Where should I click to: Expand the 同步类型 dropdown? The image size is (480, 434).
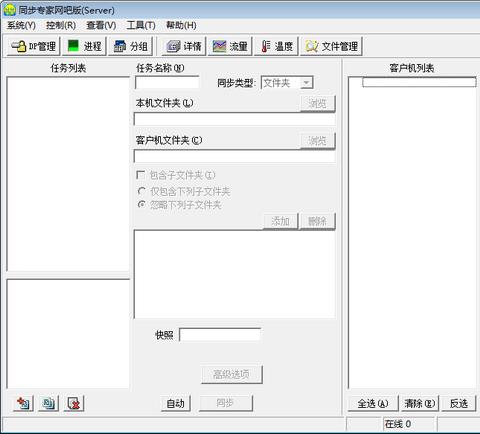tap(306, 83)
